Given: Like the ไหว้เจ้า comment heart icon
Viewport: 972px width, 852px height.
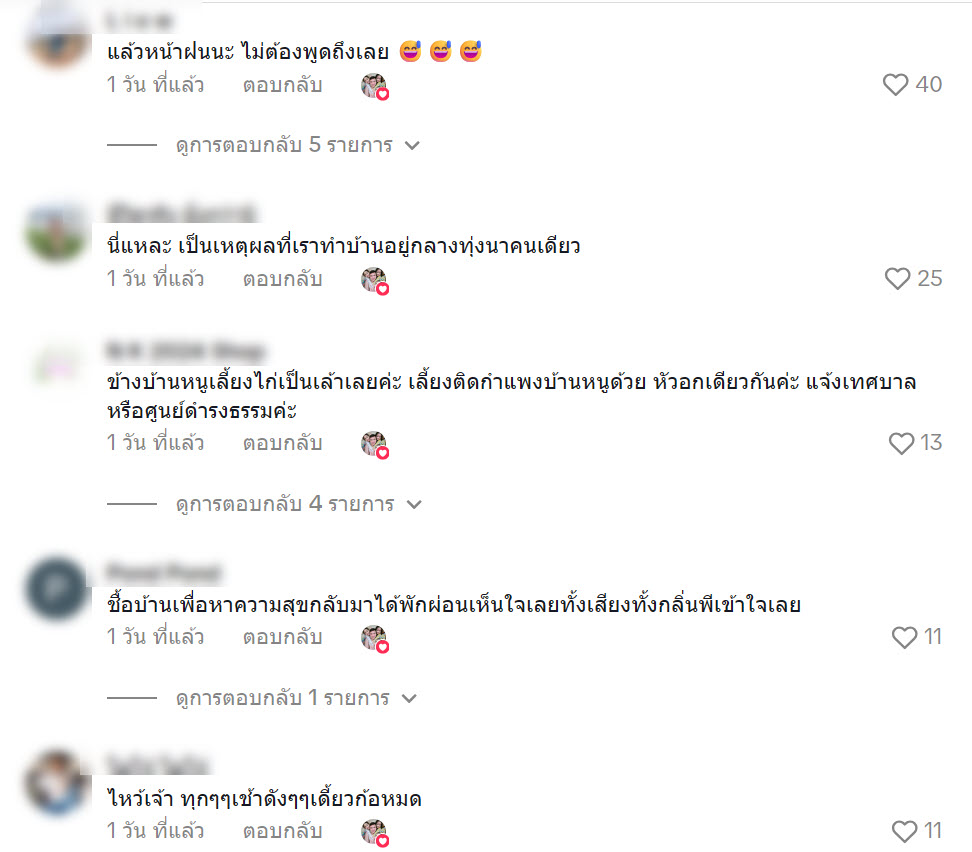Looking at the screenshot, I should 904,831.
